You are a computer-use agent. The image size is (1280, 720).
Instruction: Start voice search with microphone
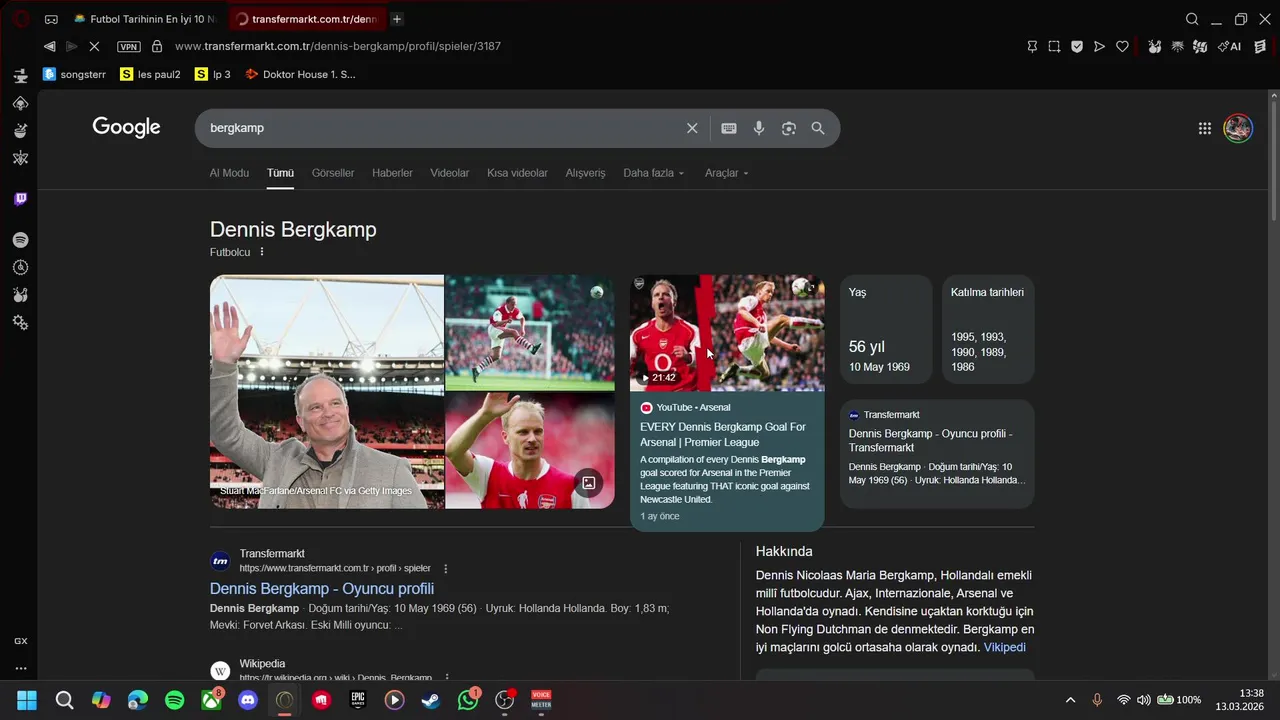point(759,128)
